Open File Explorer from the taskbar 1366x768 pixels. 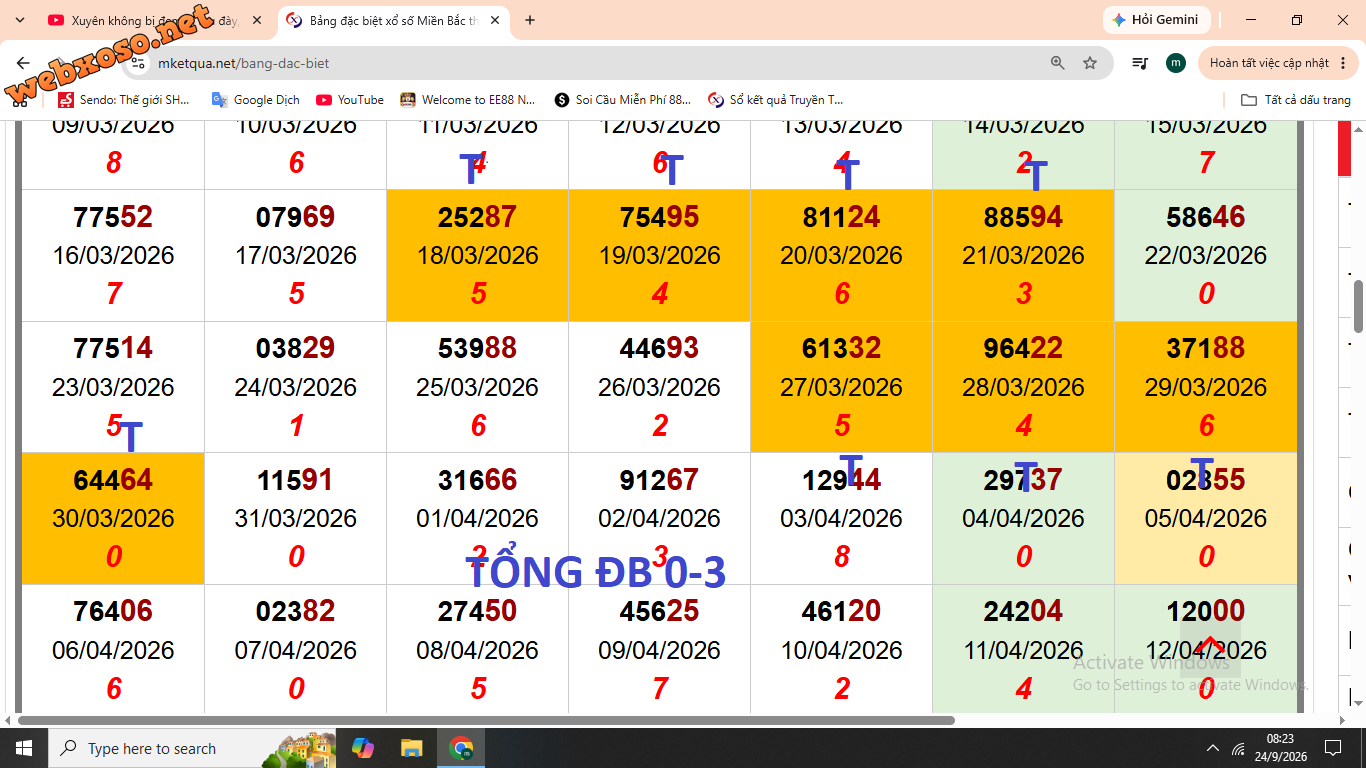click(411, 748)
